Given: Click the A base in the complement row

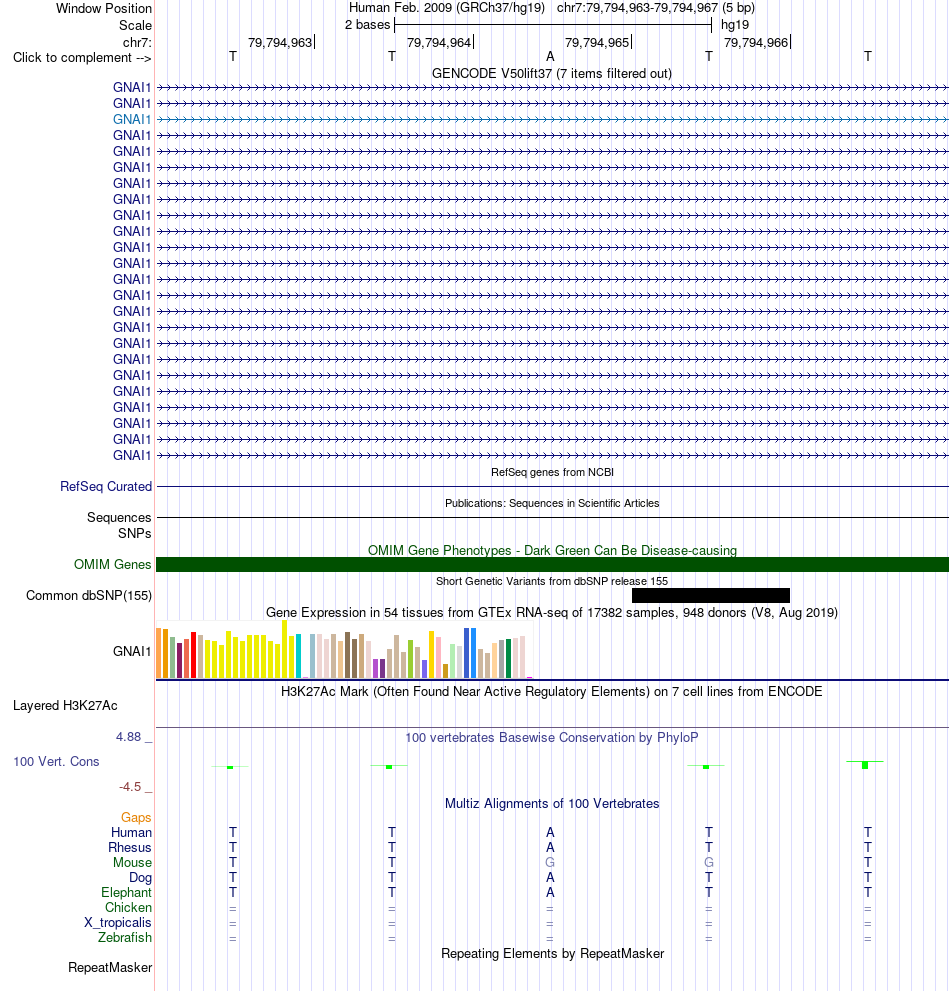Looking at the screenshot, I should point(550,56).
